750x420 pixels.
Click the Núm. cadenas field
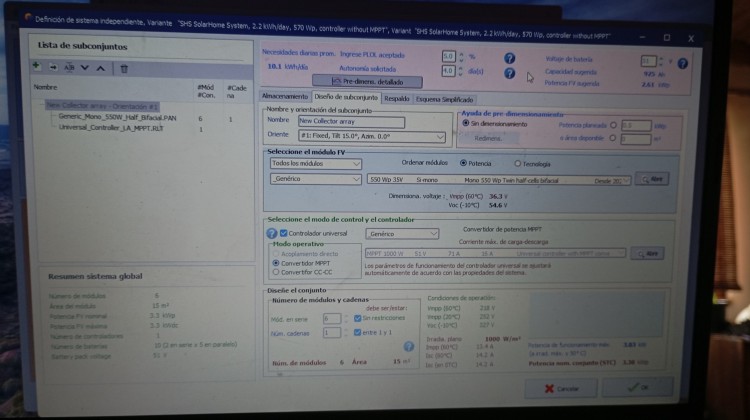[331, 333]
